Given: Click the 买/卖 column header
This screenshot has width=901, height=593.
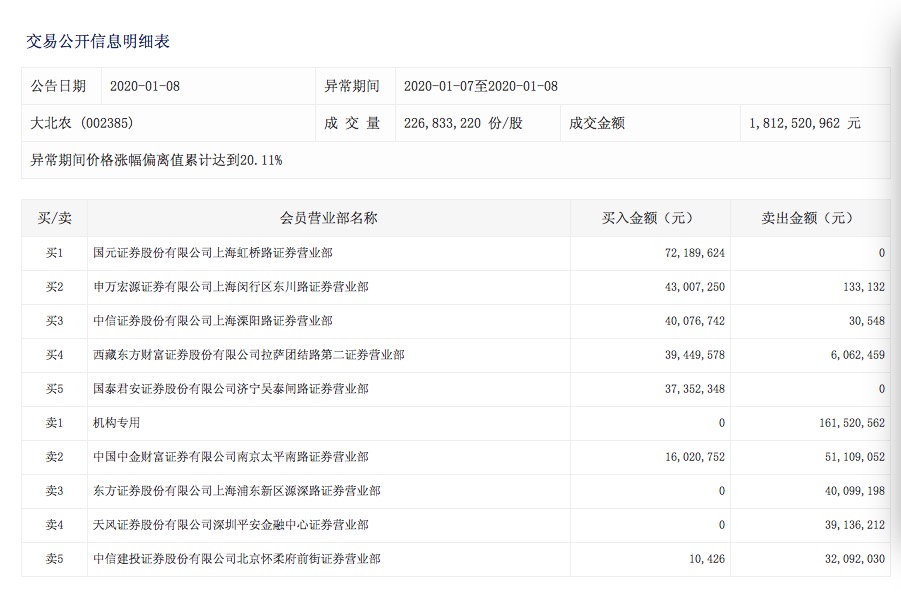Looking at the screenshot, I should click(x=54, y=218).
